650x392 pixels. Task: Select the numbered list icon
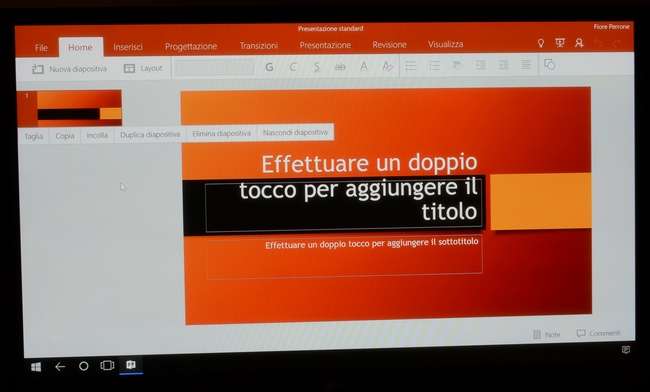pos(434,65)
